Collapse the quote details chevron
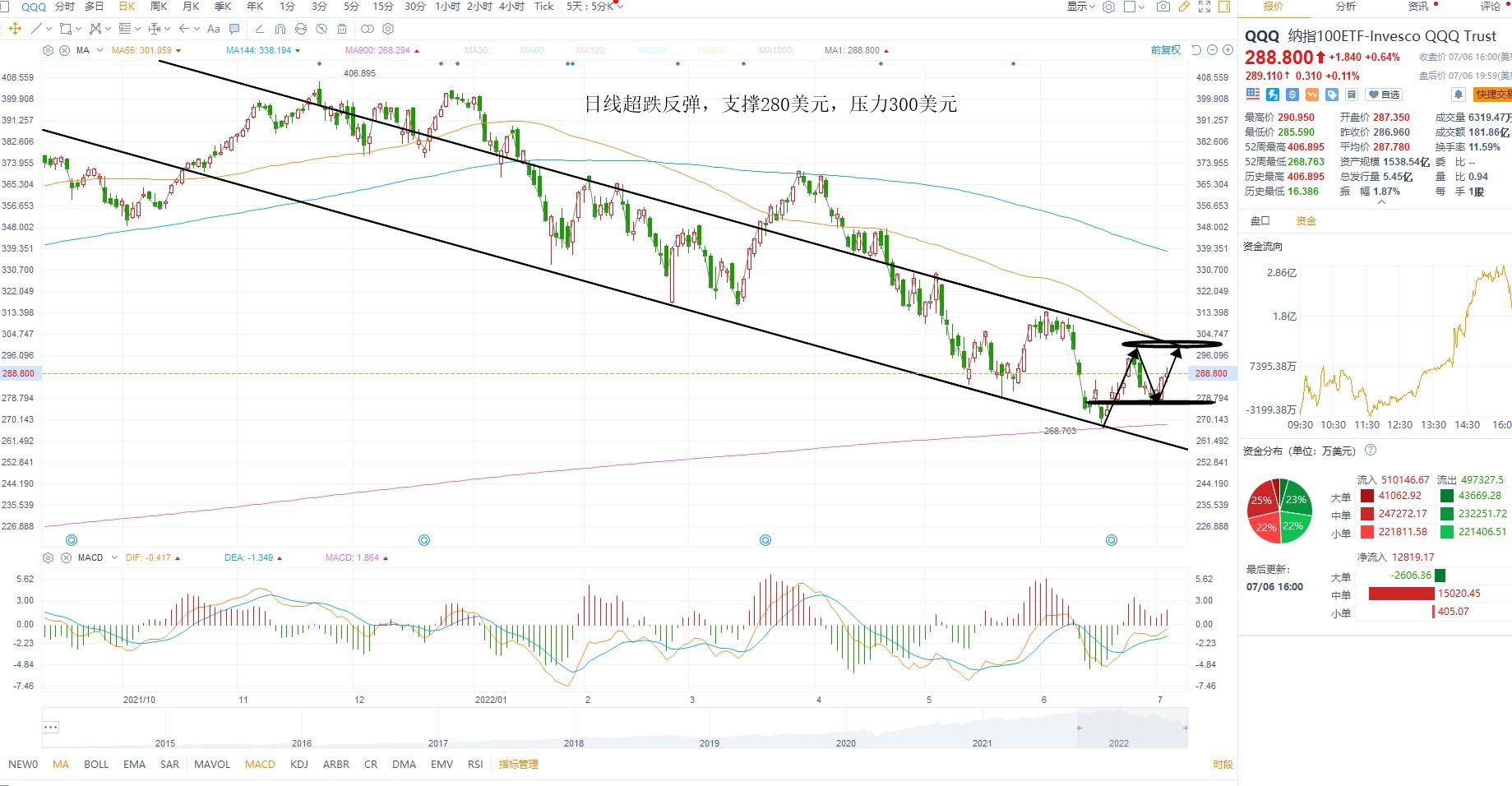The height and width of the screenshot is (786, 1512). 1381,202
